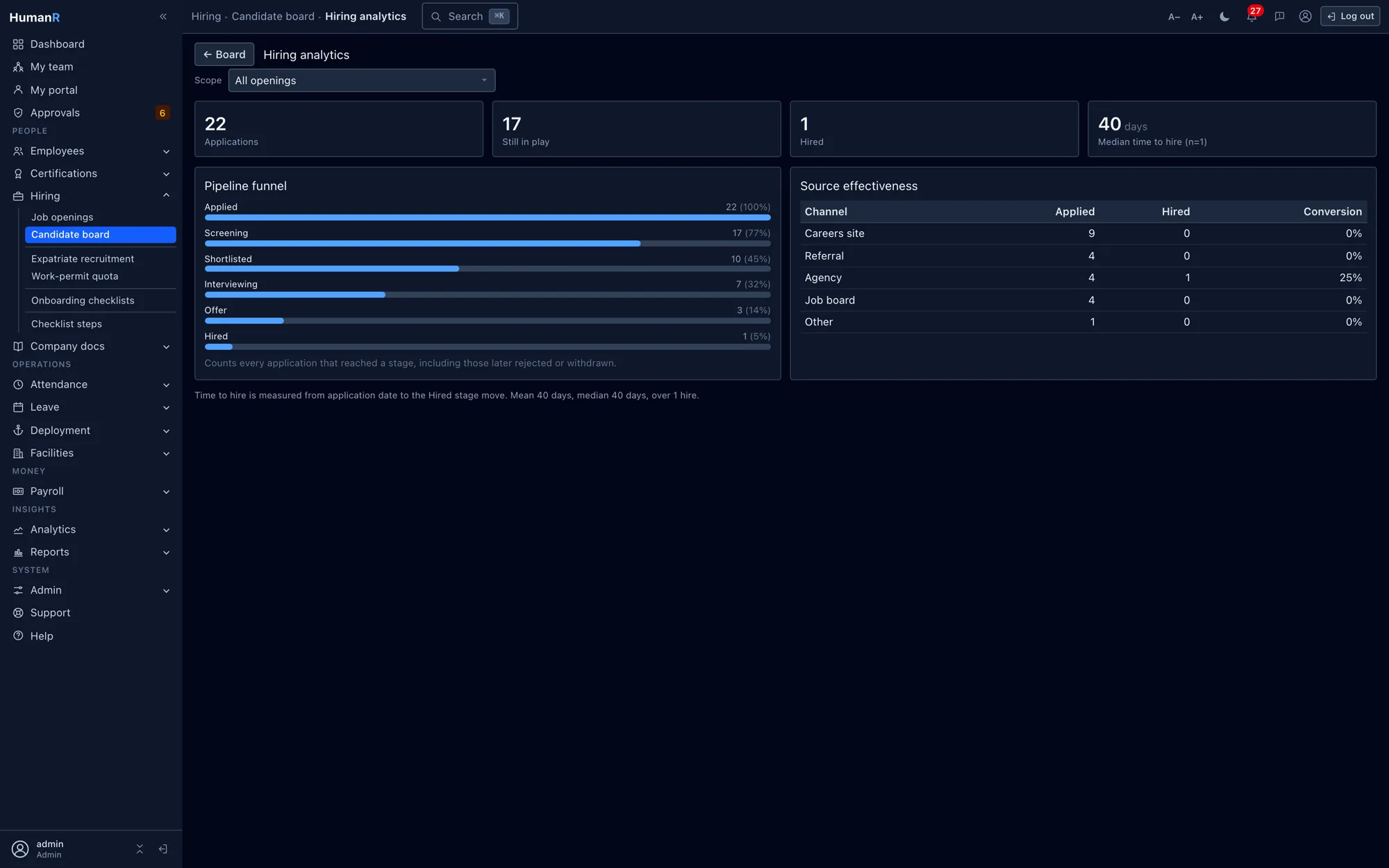Click the Support lifebuoy icon
Image resolution: width=1389 pixels, height=868 pixels.
[18, 612]
